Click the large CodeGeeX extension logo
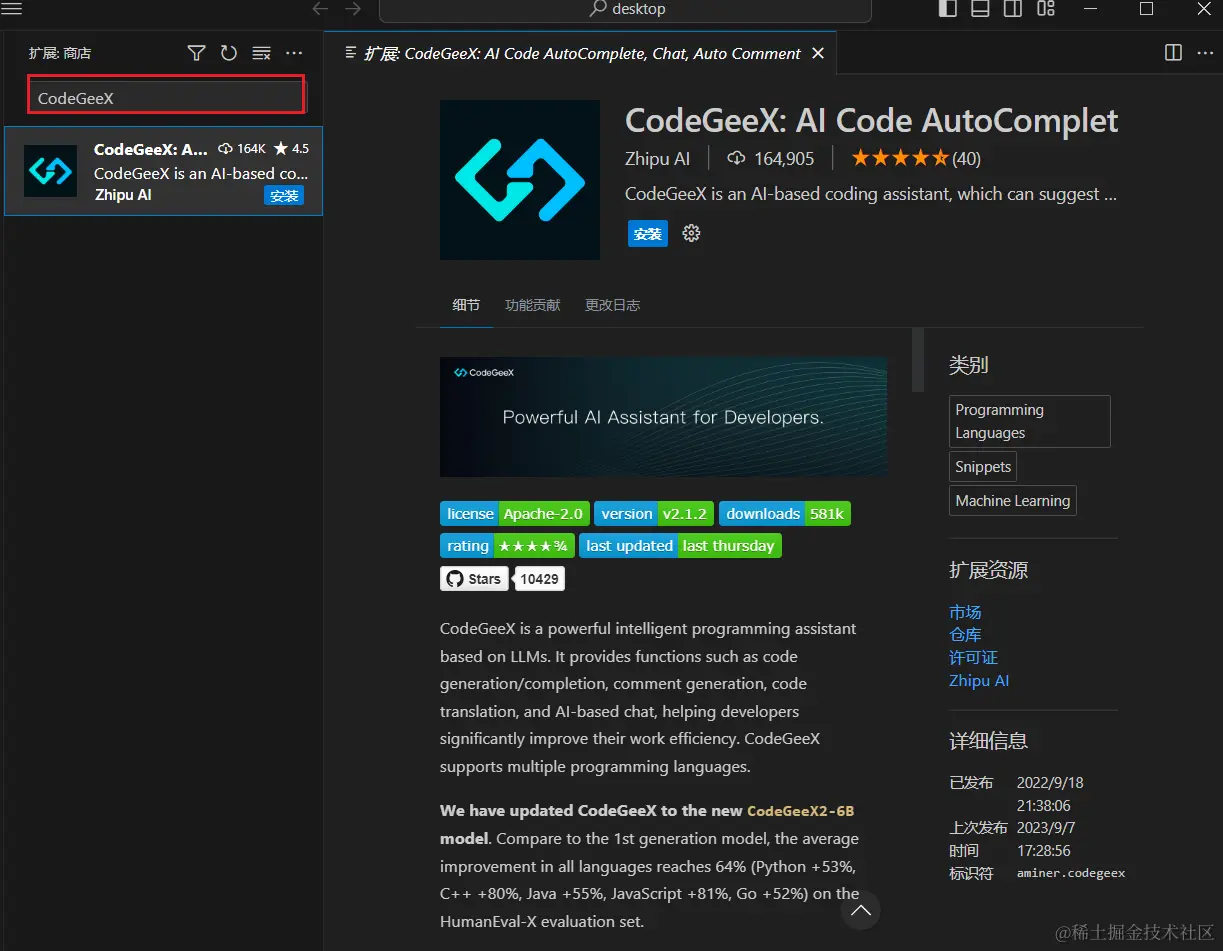The height and width of the screenshot is (951, 1223). 520,180
